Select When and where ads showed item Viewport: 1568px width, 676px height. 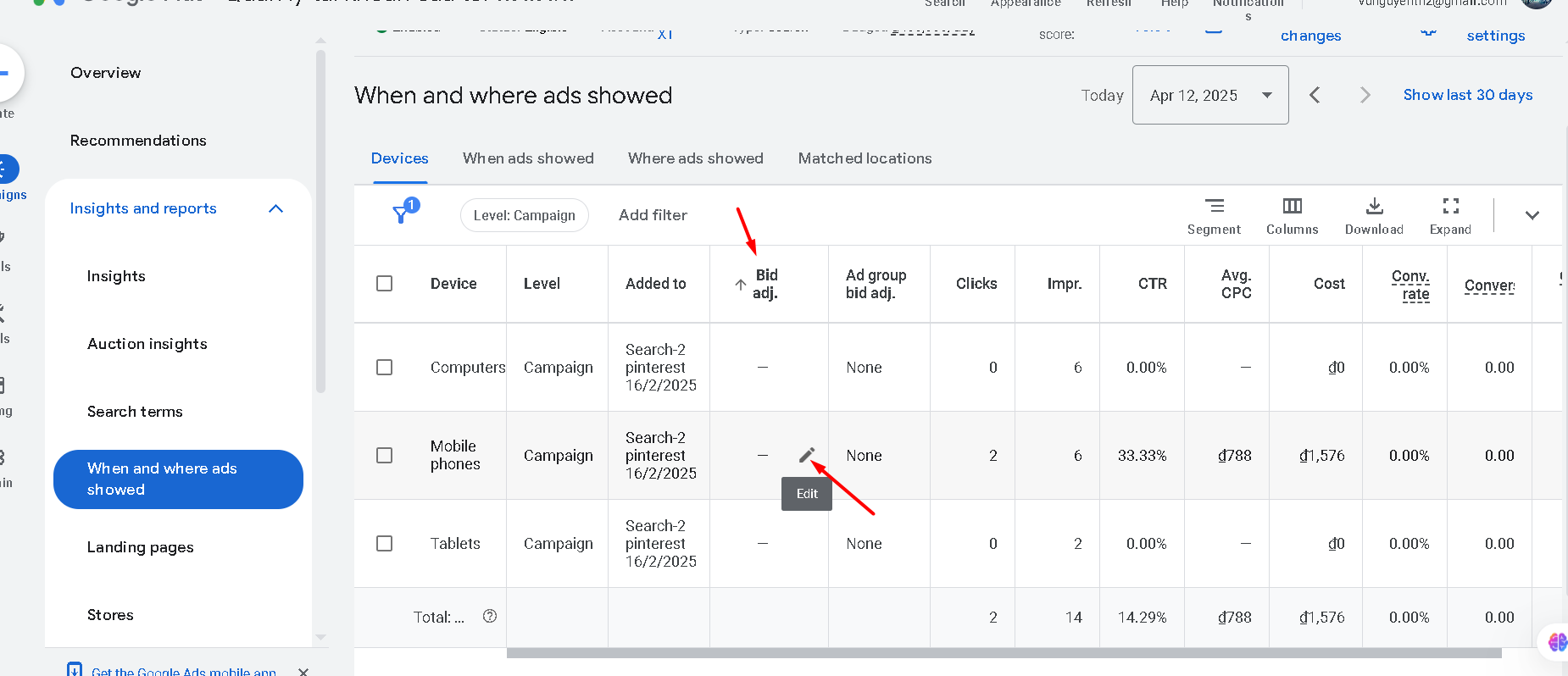point(178,479)
